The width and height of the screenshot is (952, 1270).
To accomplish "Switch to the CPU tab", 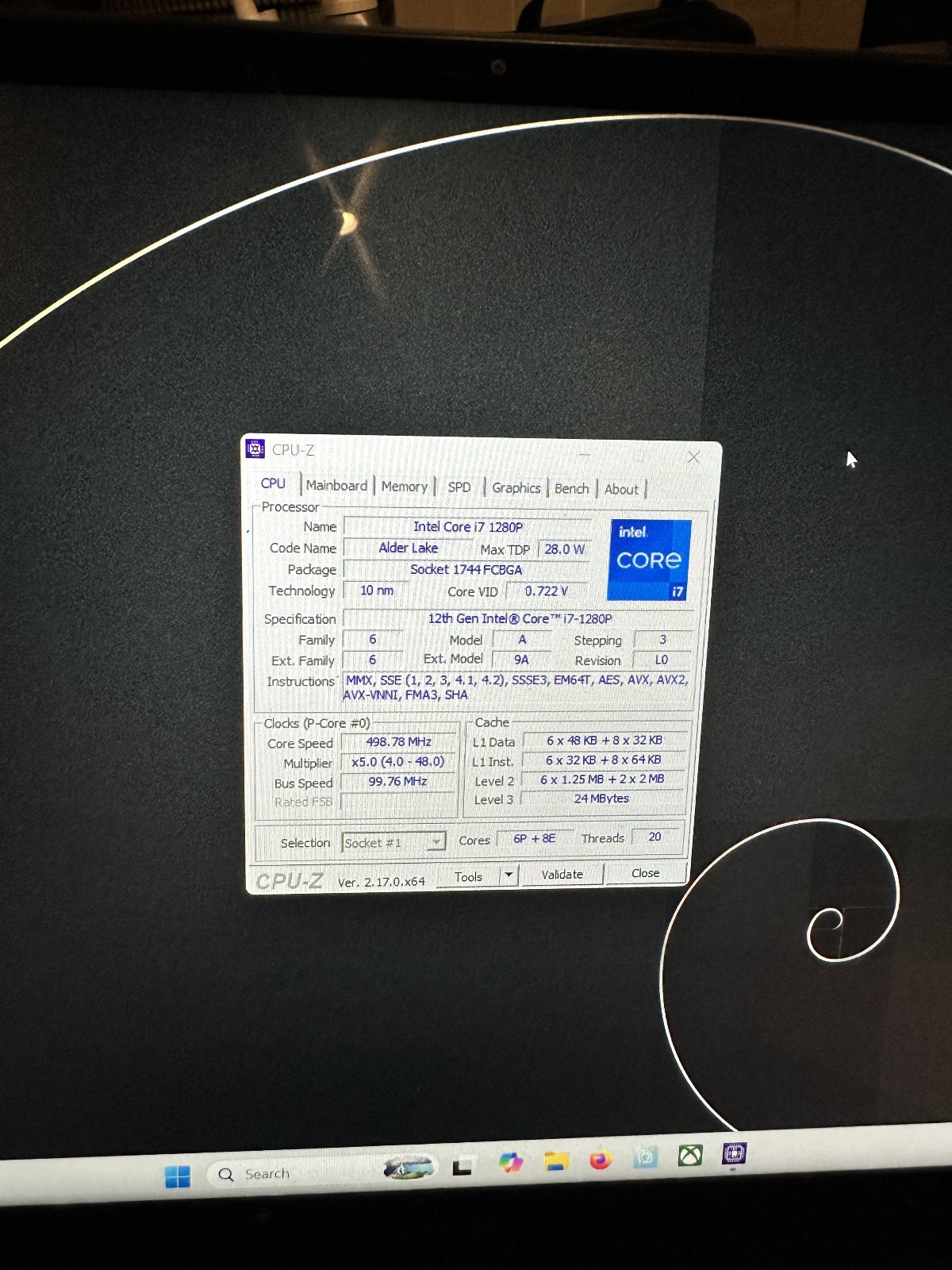I will click(x=273, y=483).
